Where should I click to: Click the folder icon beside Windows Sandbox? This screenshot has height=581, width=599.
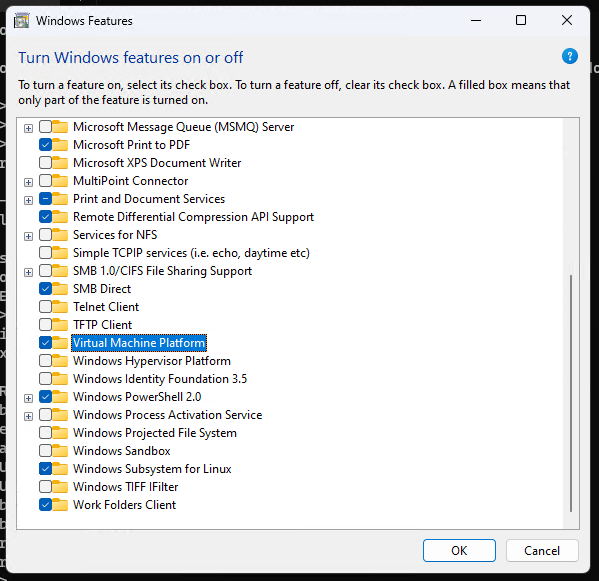tap(60, 451)
